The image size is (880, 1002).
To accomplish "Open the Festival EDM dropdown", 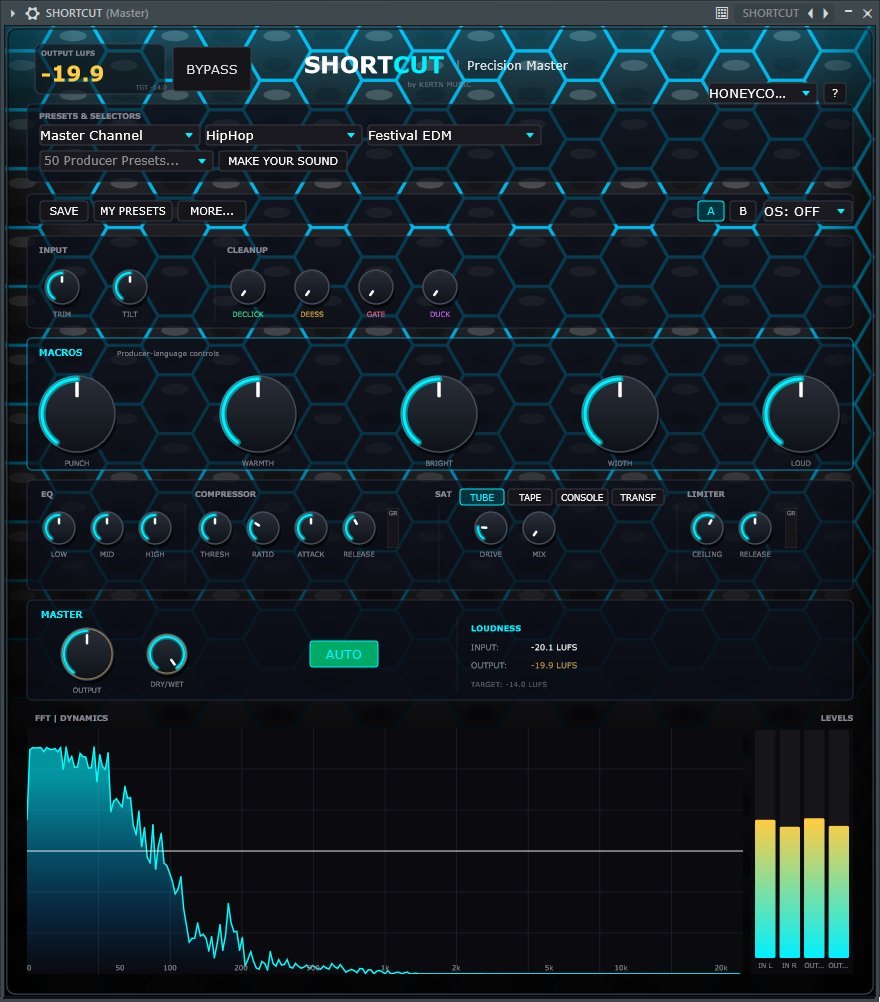I will (x=453, y=135).
